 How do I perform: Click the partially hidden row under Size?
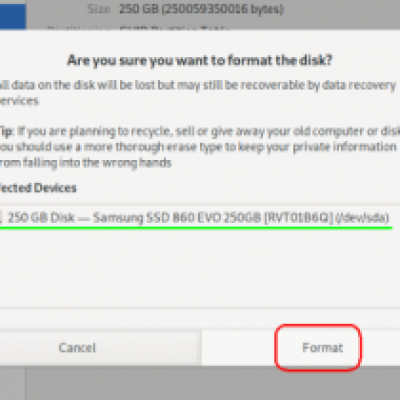click(x=138, y=28)
